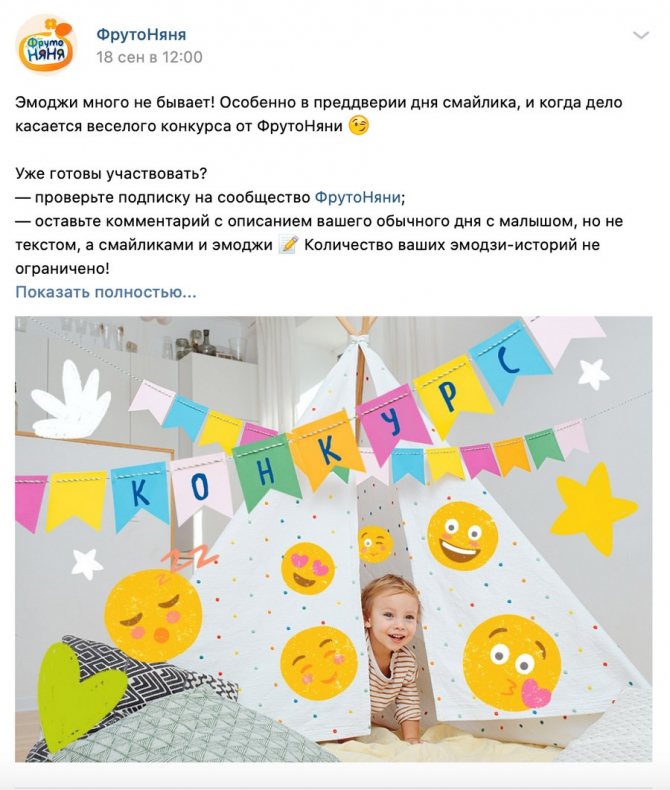This screenshot has width=670, height=790.
Task: Click the blushing smiling emoji on tent bottom
Action: tap(319, 663)
